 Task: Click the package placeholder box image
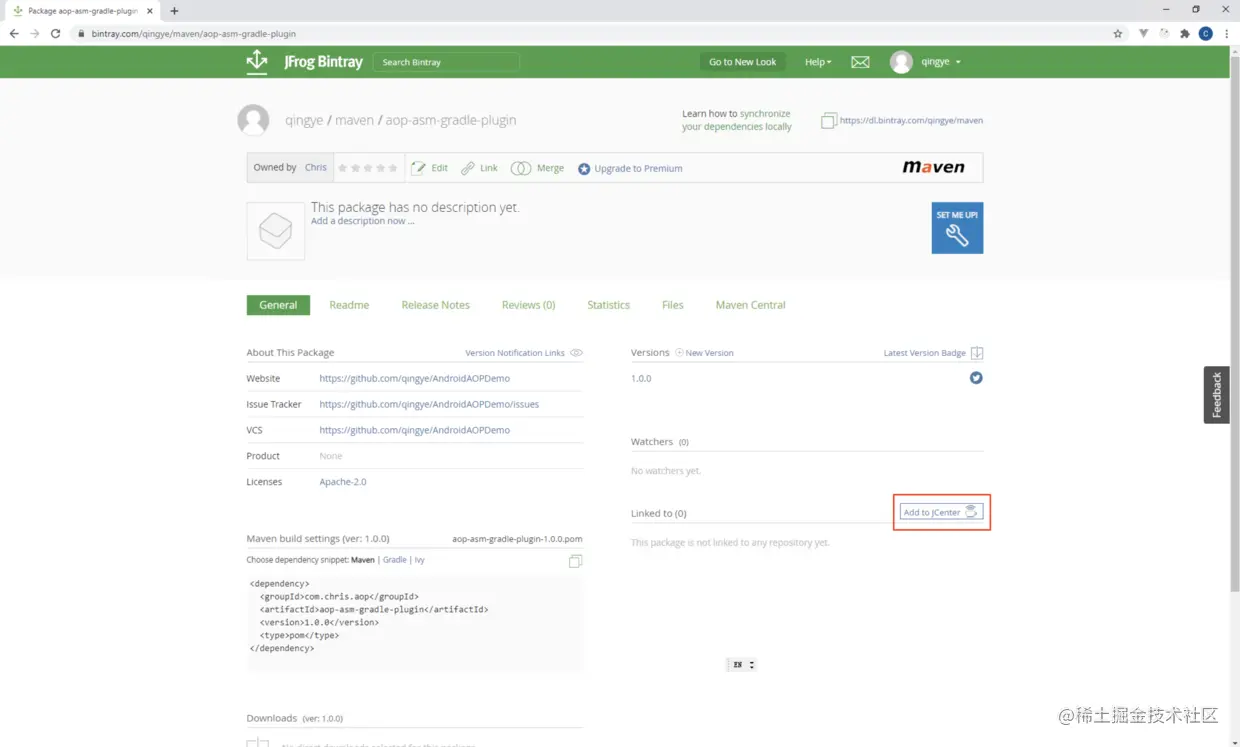coord(275,231)
